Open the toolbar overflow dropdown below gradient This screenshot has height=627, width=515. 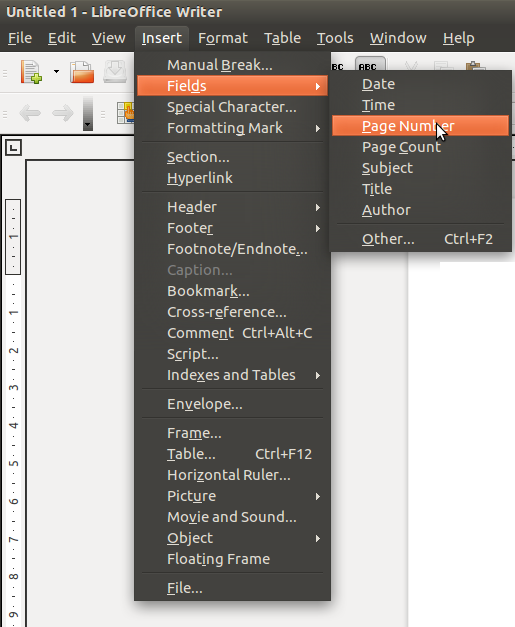[88, 126]
